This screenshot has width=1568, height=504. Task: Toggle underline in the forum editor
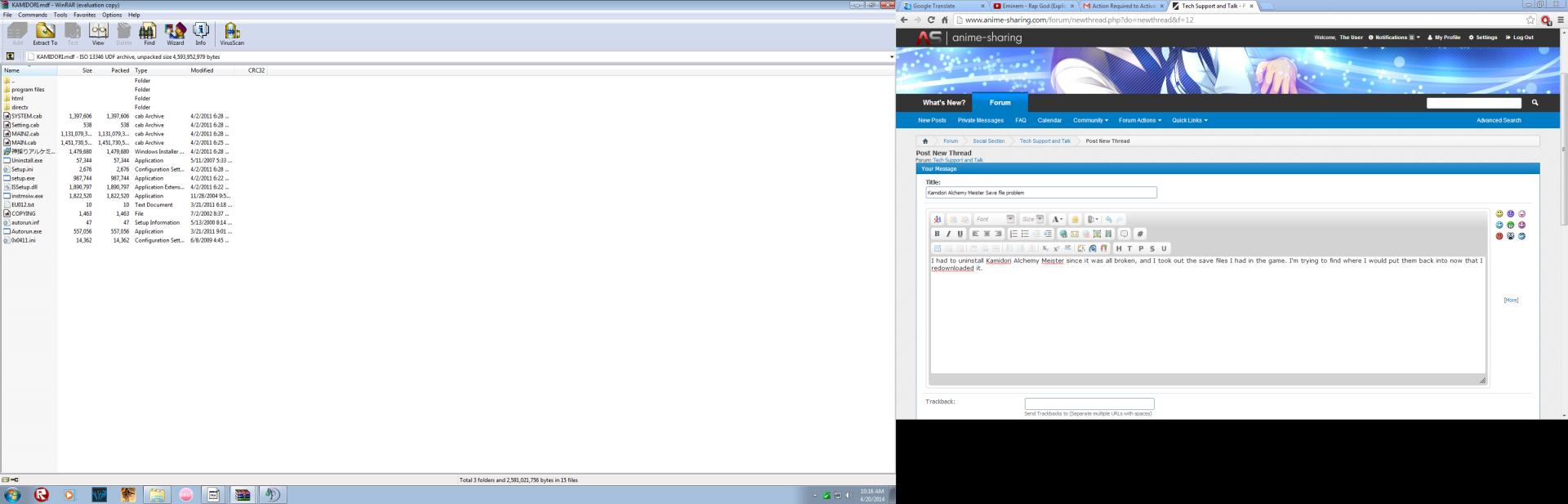960,234
